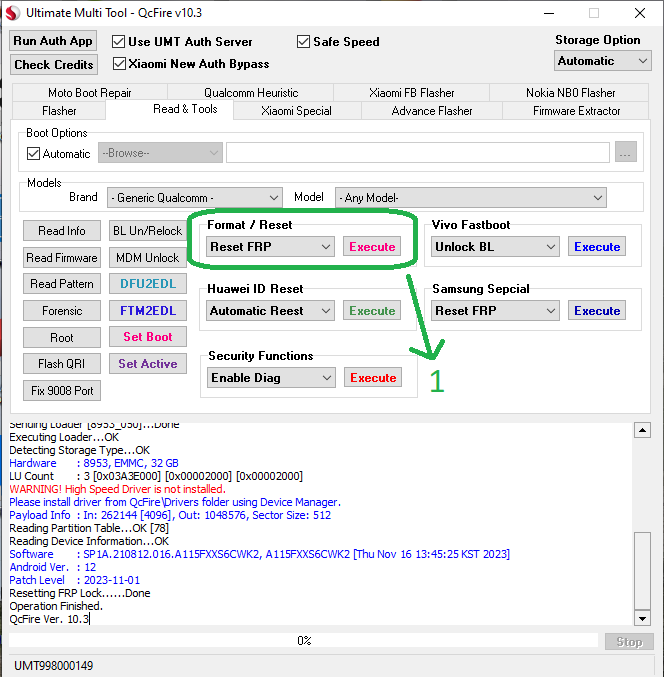Open Format / Reset Reset FRP dropdown
The height and width of the screenshot is (677, 664).
click(270, 247)
